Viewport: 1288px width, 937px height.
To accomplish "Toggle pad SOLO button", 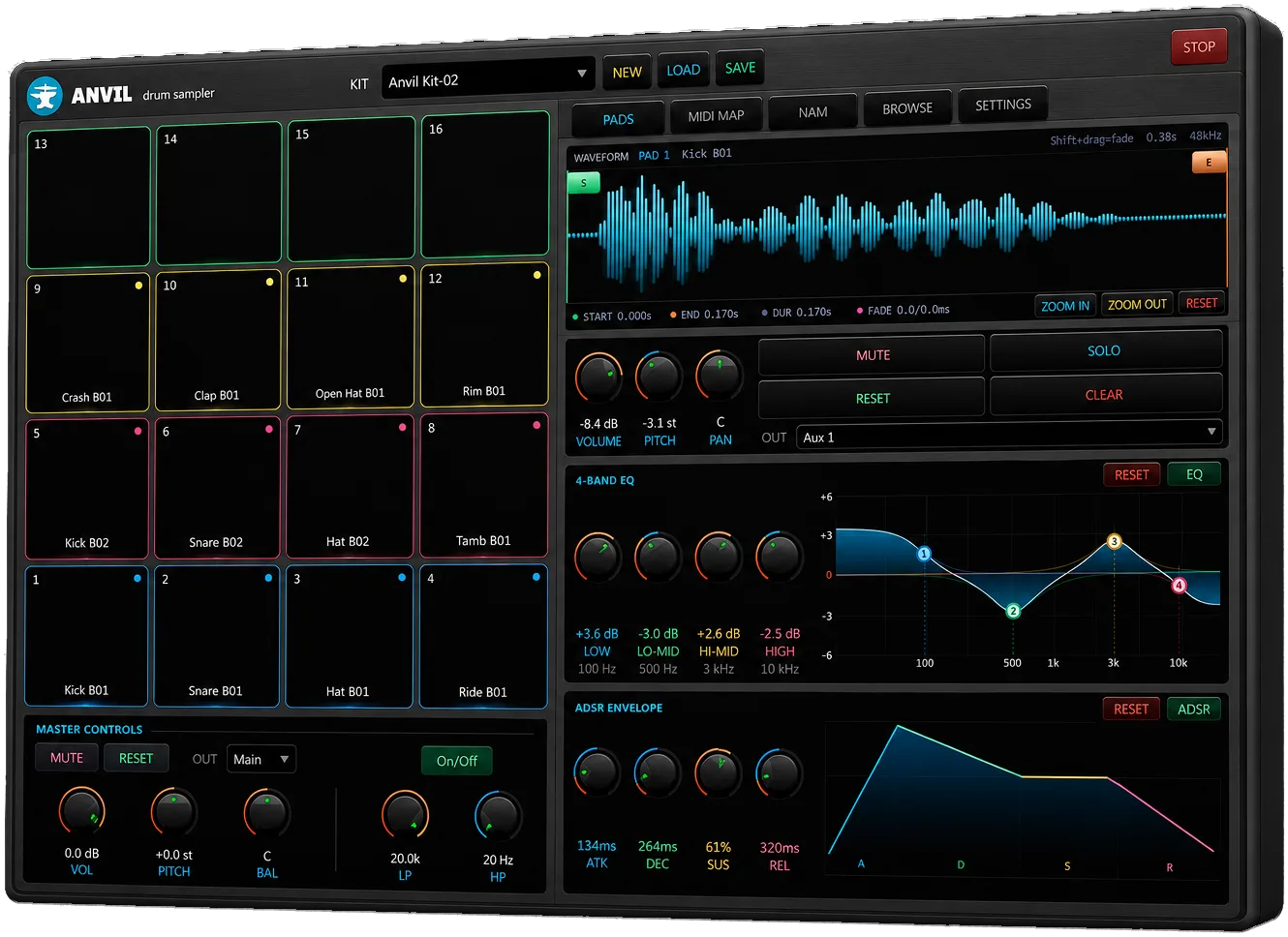I will [x=1105, y=350].
